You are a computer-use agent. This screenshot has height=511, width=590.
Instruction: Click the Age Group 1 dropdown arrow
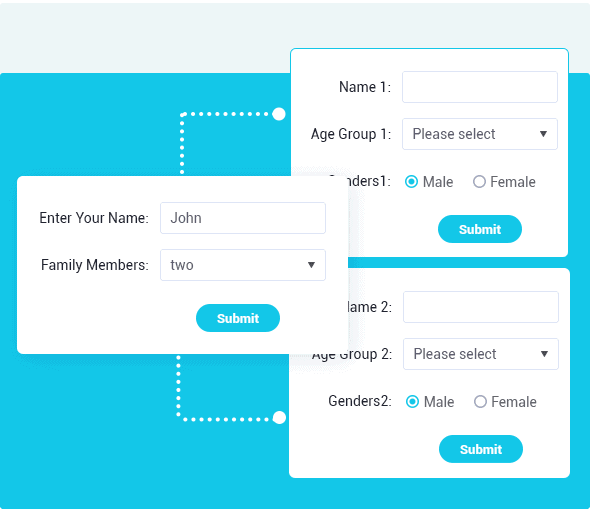pyautogui.click(x=543, y=134)
